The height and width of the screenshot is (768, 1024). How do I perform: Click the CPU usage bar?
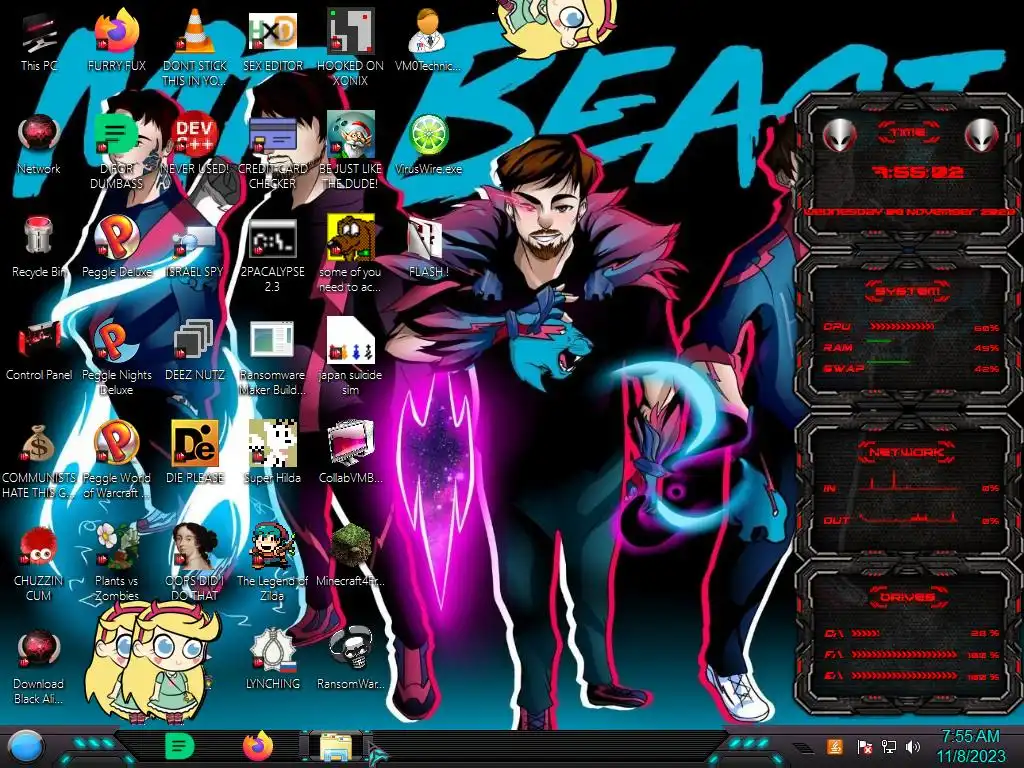pos(902,326)
